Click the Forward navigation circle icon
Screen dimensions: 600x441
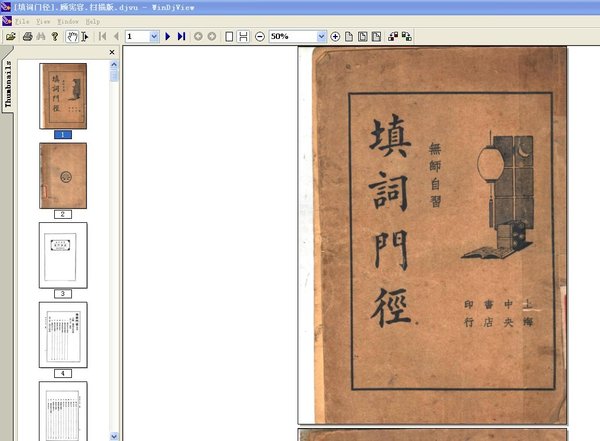click(212, 36)
